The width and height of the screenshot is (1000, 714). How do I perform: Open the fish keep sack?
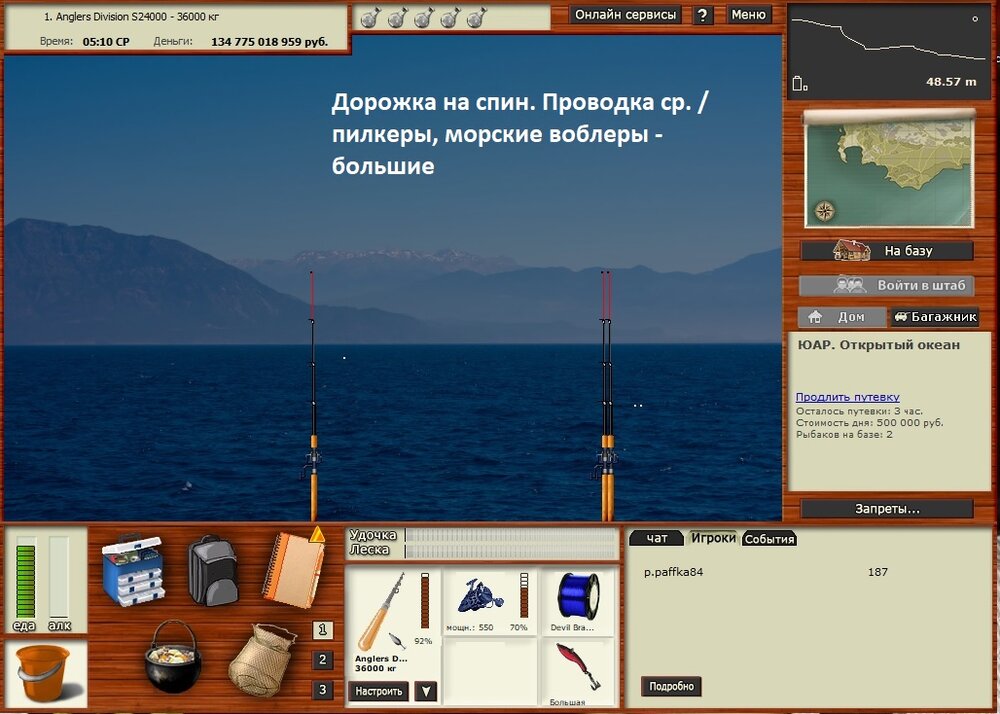click(262, 659)
